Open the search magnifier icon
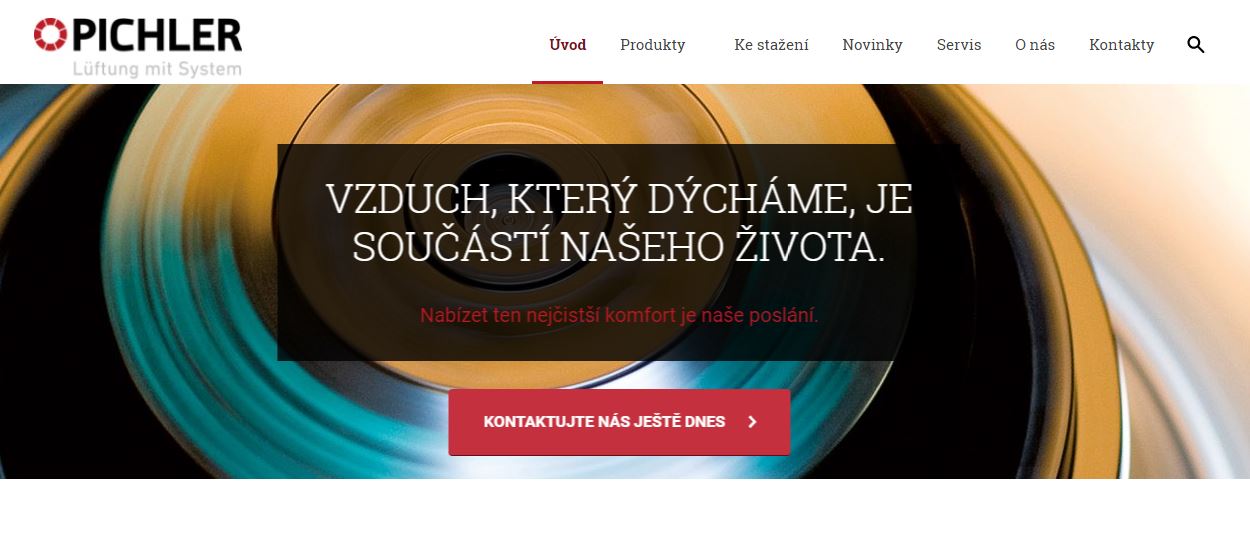 [x=1195, y=44]
